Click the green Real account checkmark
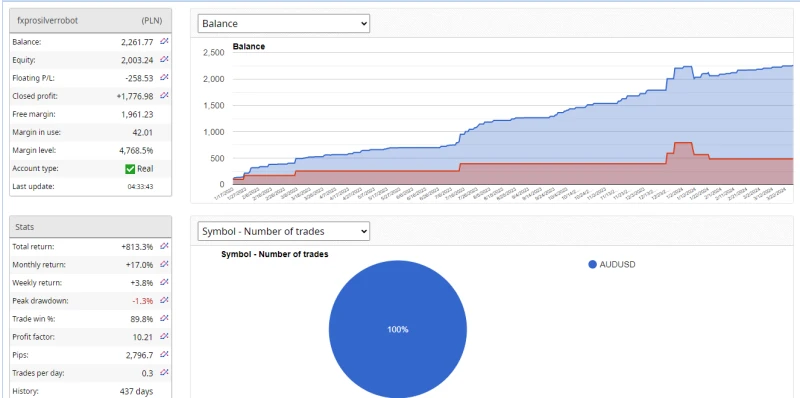Viewport: 800px width, 398px height. coord(130,168)
